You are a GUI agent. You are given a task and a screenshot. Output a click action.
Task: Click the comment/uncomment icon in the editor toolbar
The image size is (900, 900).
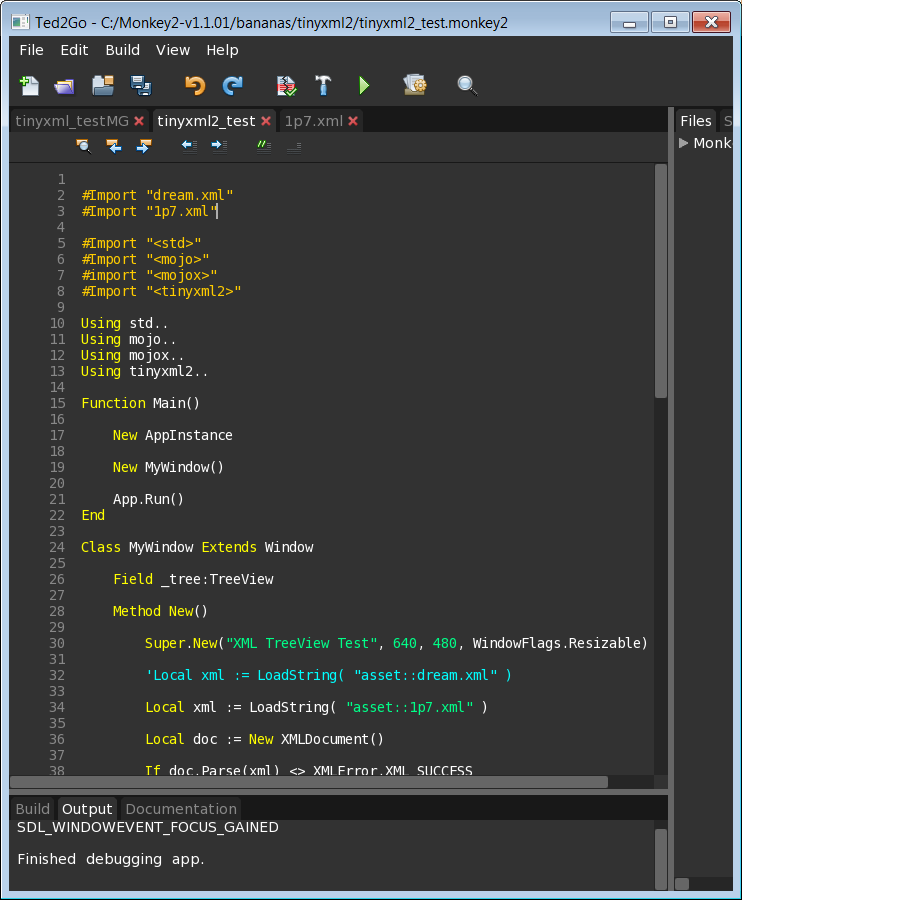tap(263, 146)
